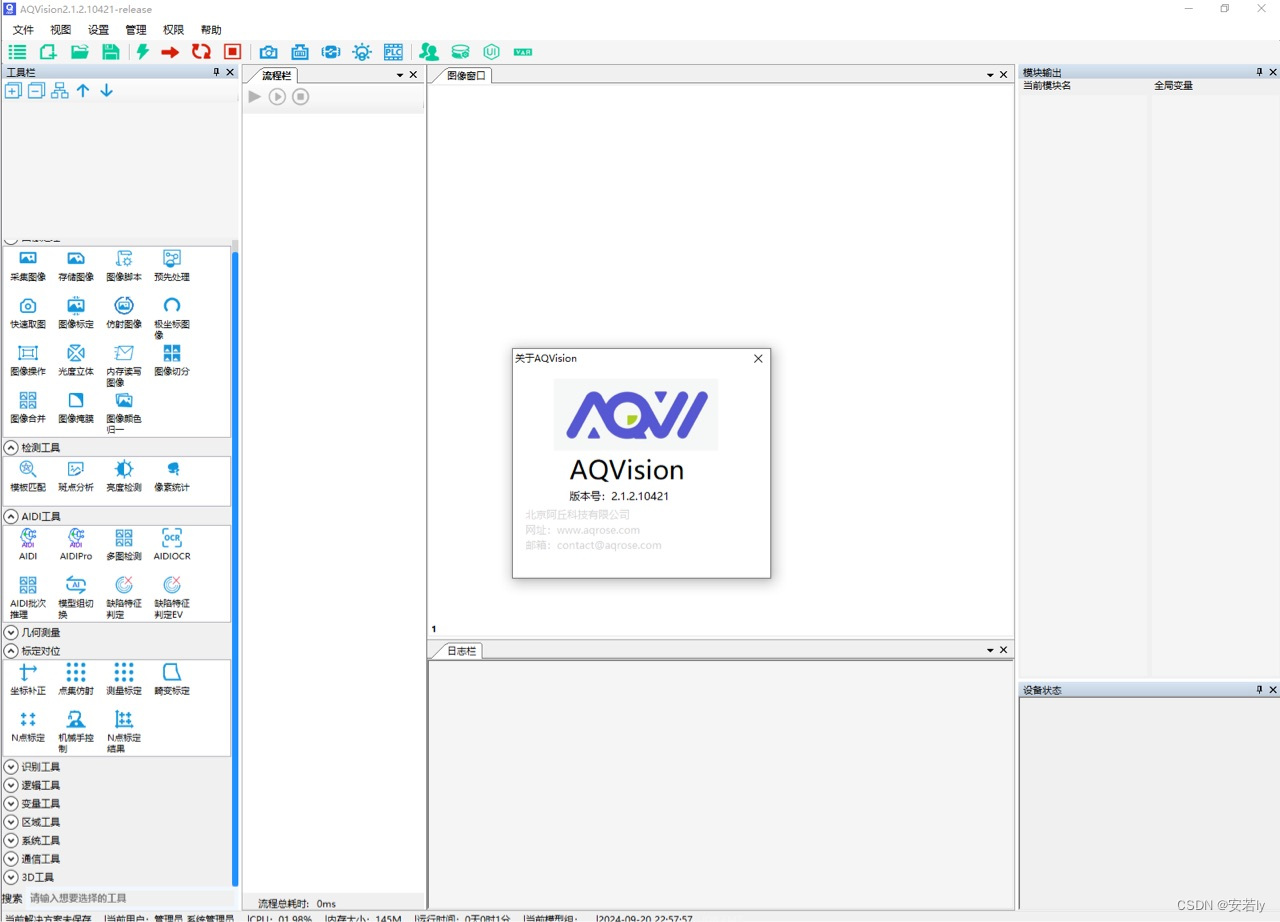Select the 仿射图像 tool icon
1280x922 pixels.
(124, 306)
